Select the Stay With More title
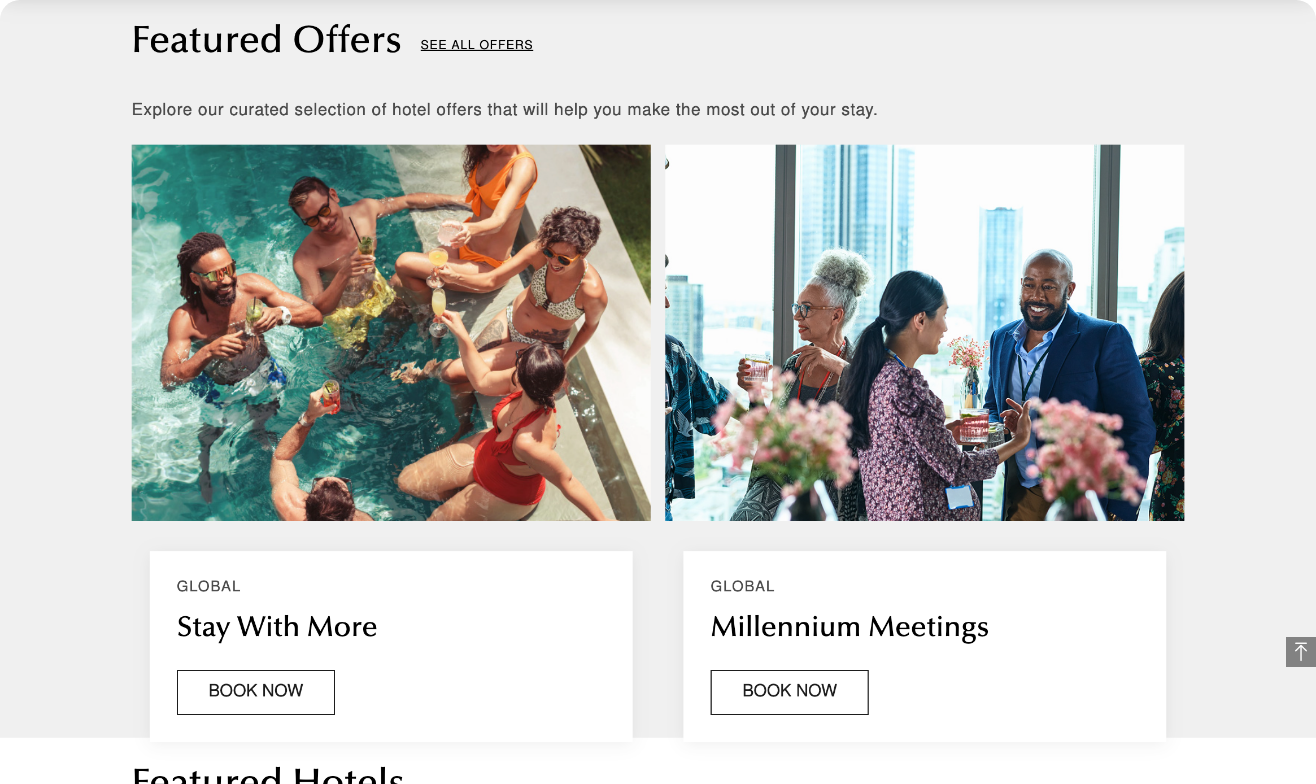1316x784 pixels. 277,627
